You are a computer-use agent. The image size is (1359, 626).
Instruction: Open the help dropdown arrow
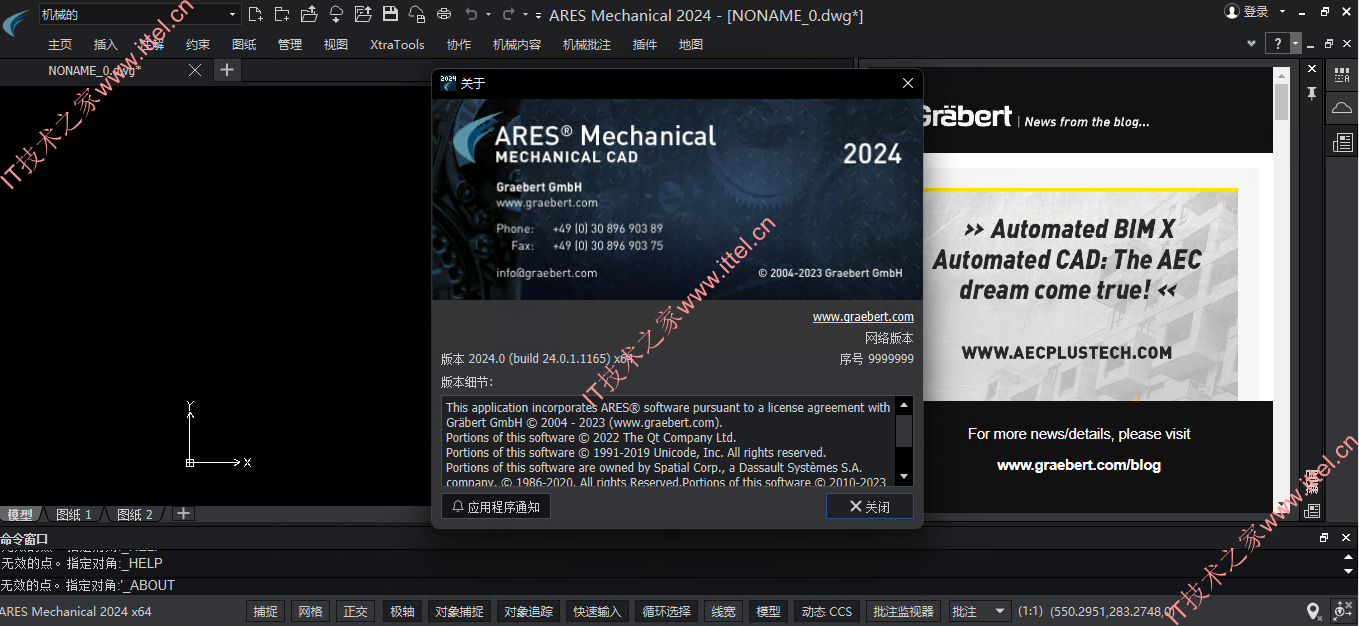click(1296, 44)
